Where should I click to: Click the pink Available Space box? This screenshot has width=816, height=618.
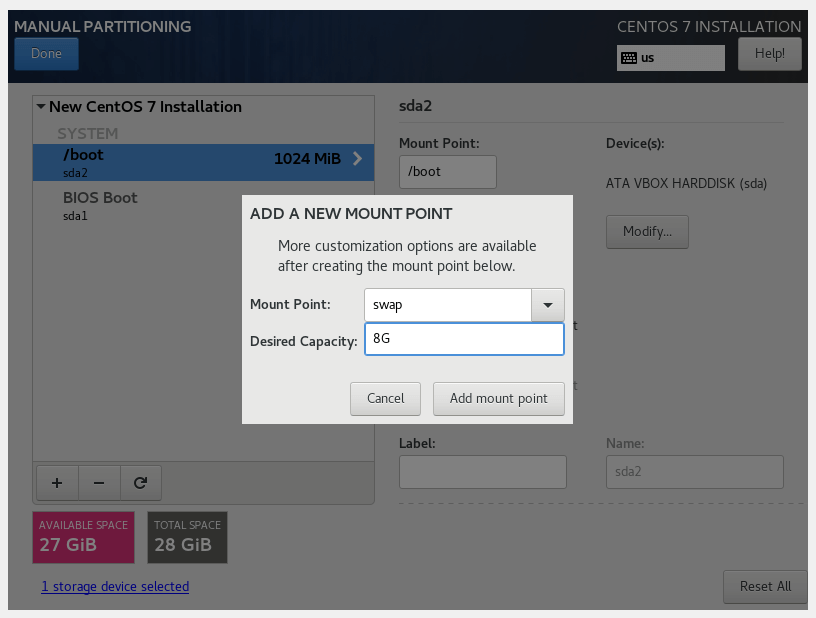(83, 537)
